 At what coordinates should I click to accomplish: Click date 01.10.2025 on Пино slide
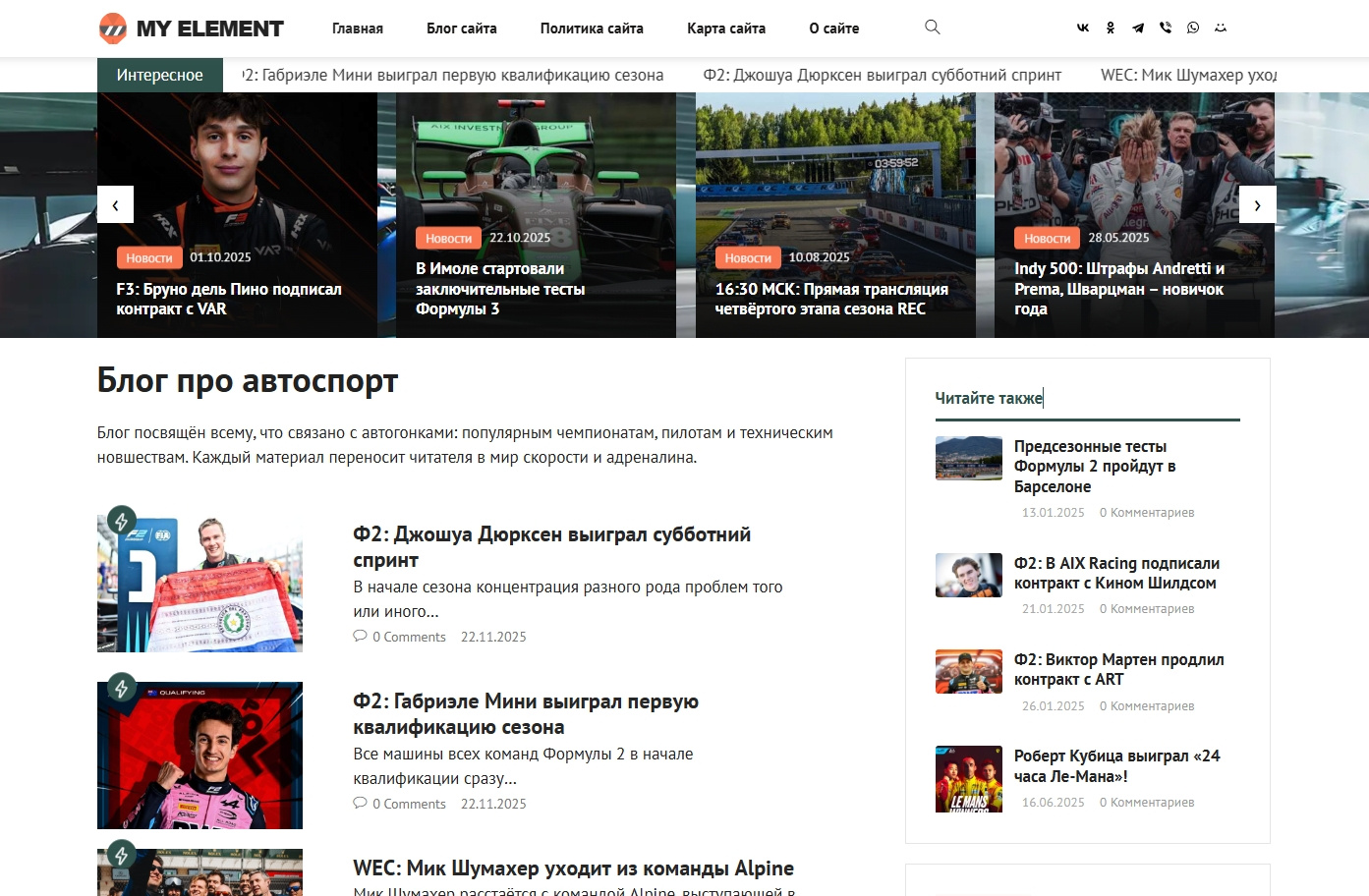coord(220,257)
